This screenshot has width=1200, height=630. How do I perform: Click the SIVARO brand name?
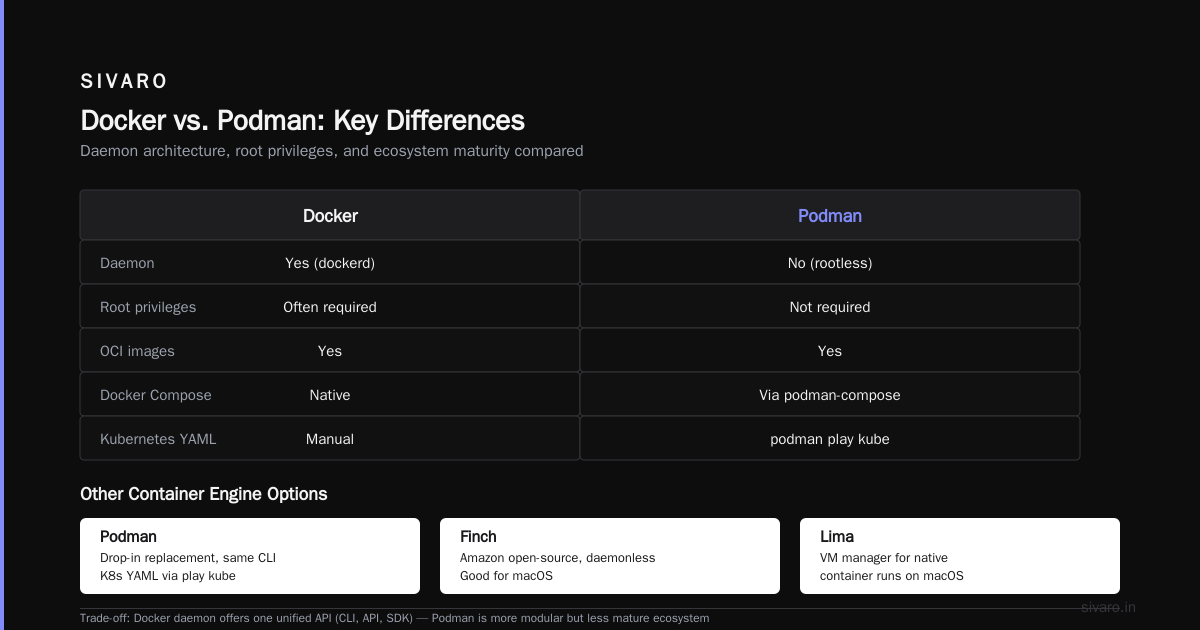tap(124, 82)
